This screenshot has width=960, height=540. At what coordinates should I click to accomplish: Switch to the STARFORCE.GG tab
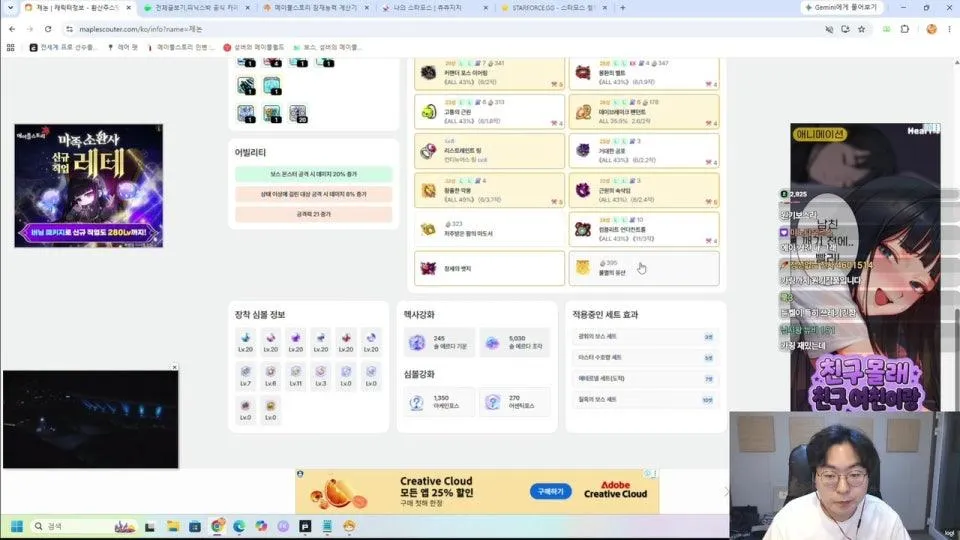click(553, 8)
